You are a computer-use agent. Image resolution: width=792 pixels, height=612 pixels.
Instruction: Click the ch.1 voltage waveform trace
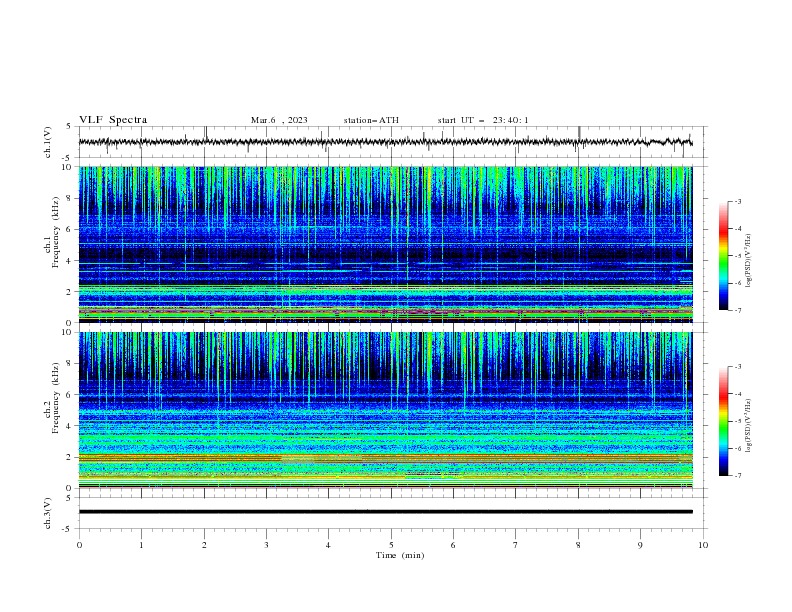(x=385, y=142)
